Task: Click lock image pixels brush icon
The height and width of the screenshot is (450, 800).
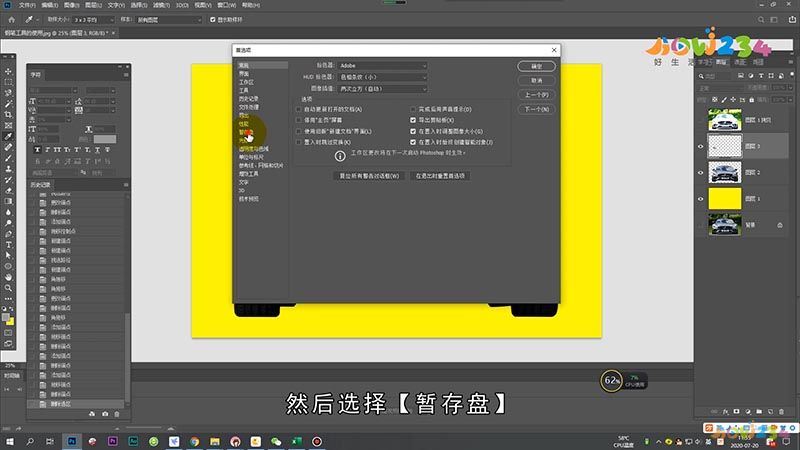Action: (x=724, y=99)
